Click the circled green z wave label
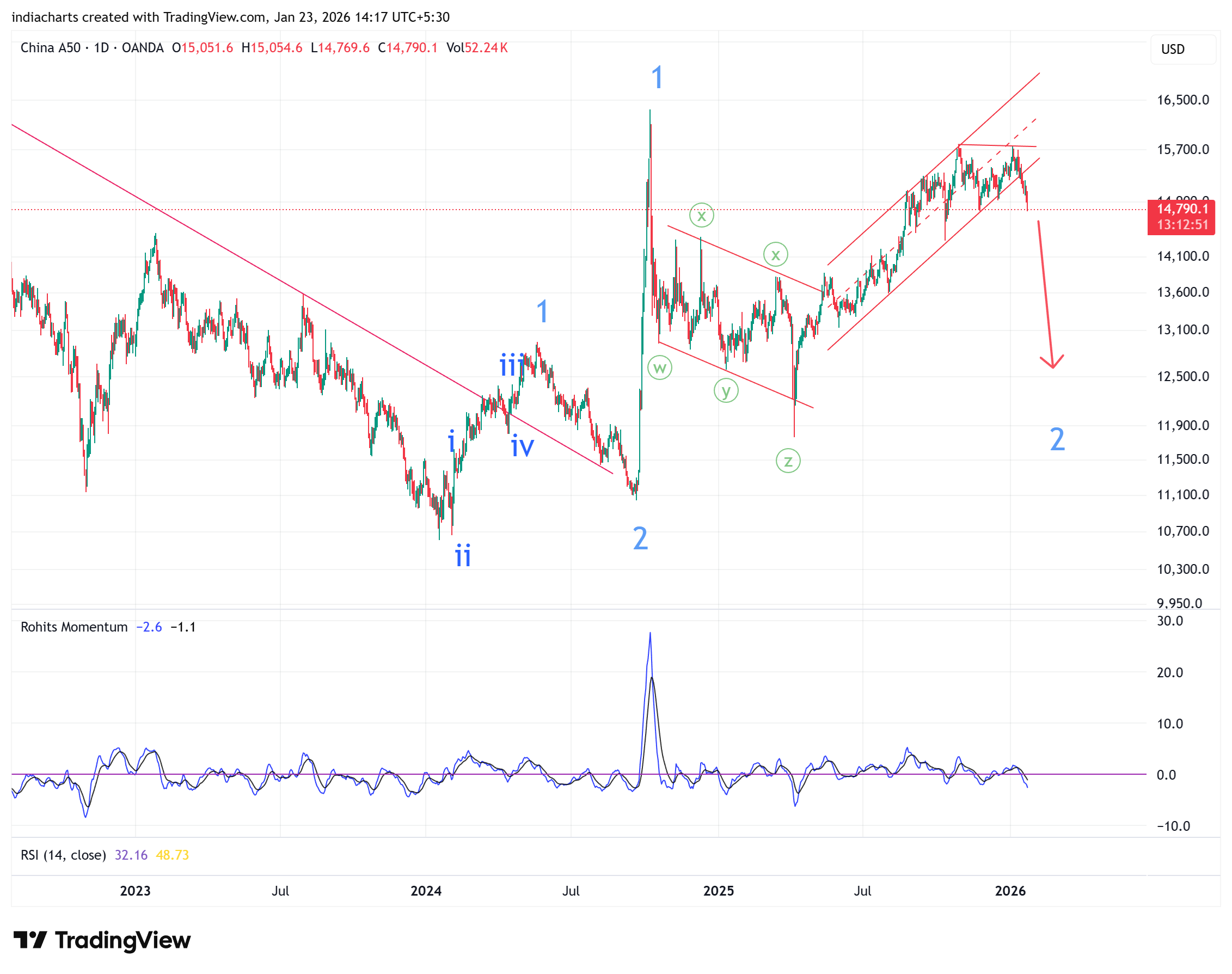 (788, 461)
